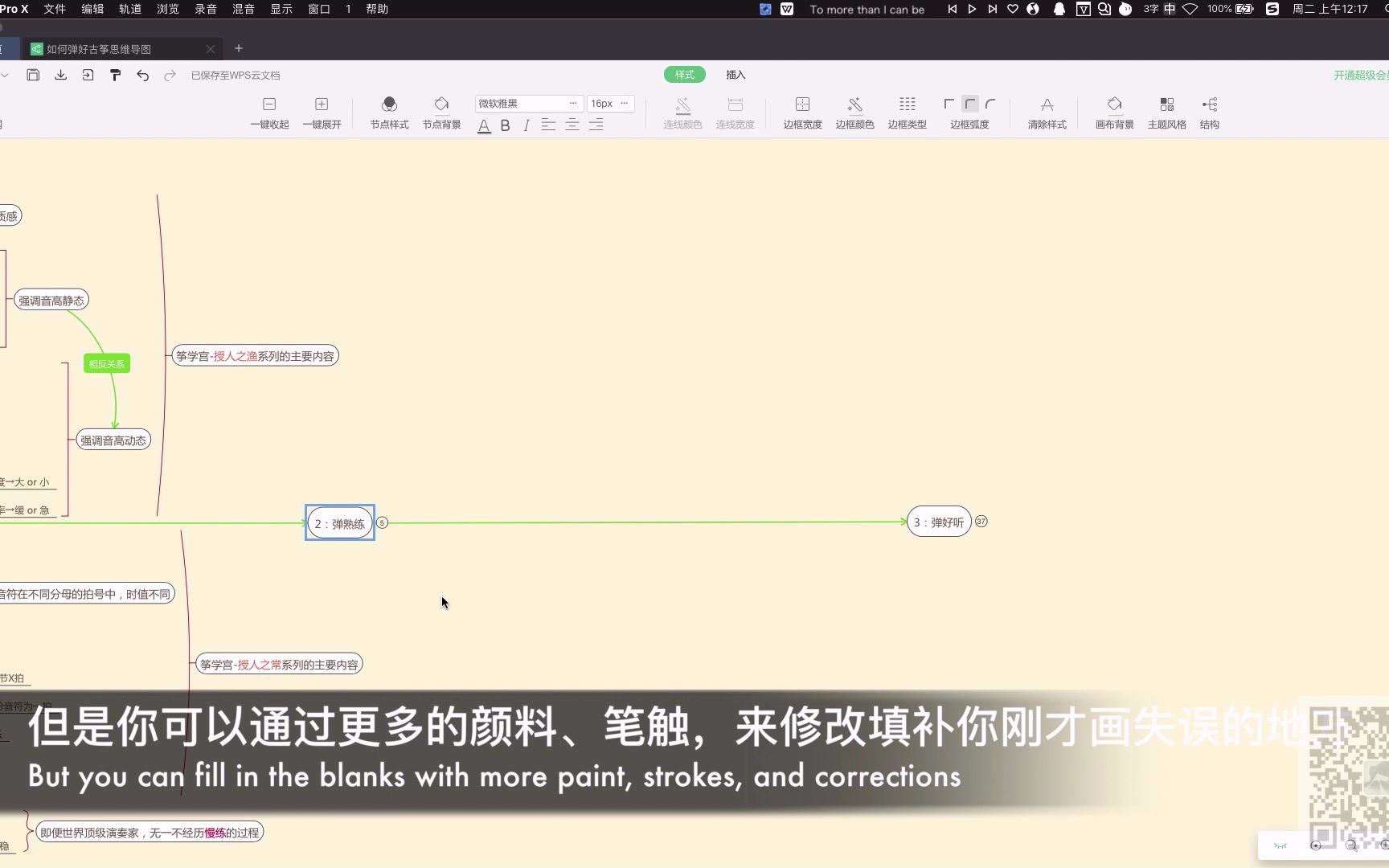This screenshot has width=1389, height=868.
Task: Open the 边框类型 border type option
Action: 907,113
